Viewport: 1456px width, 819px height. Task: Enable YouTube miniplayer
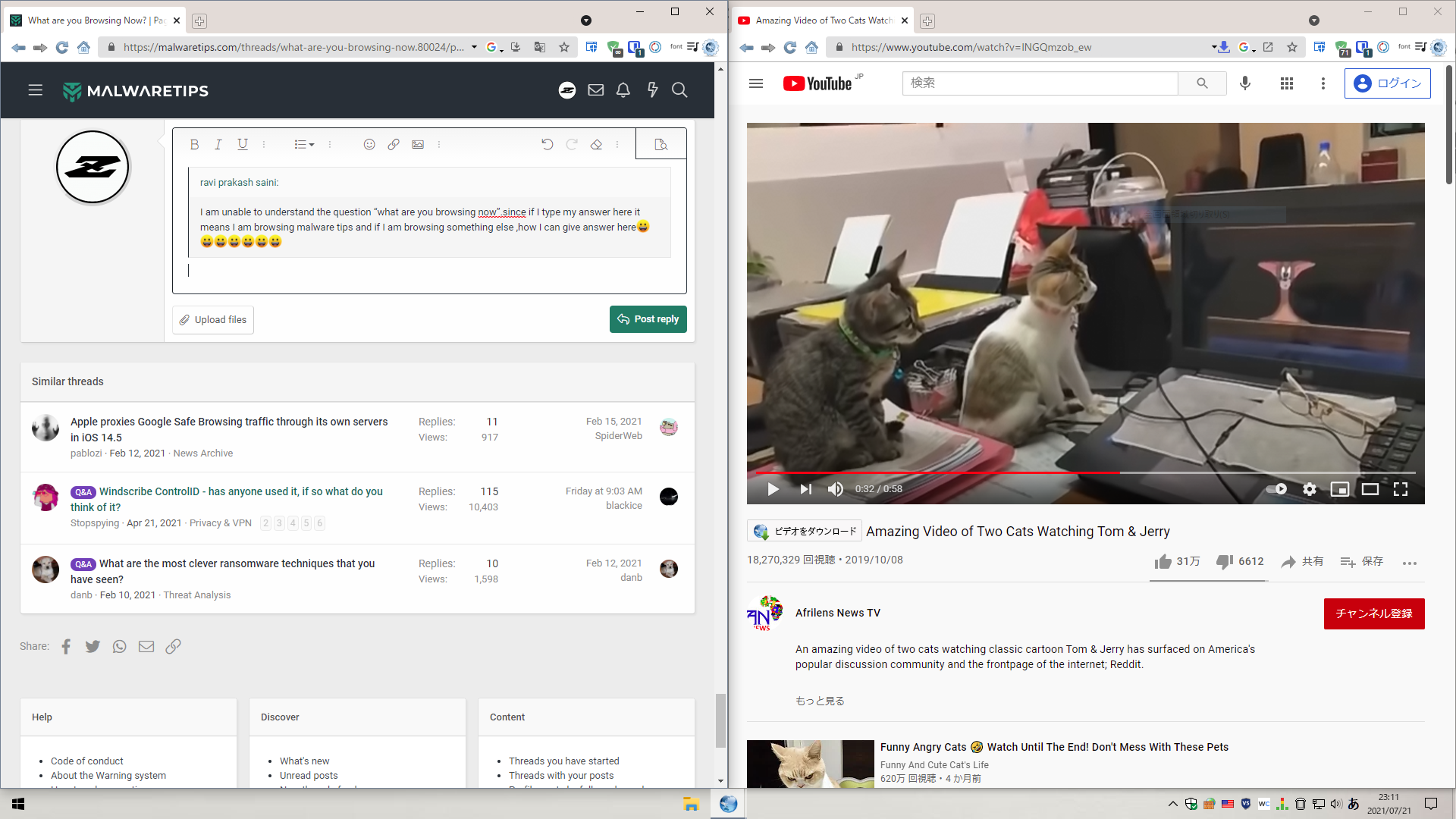pyautogui.click(x=1340, y=489)
